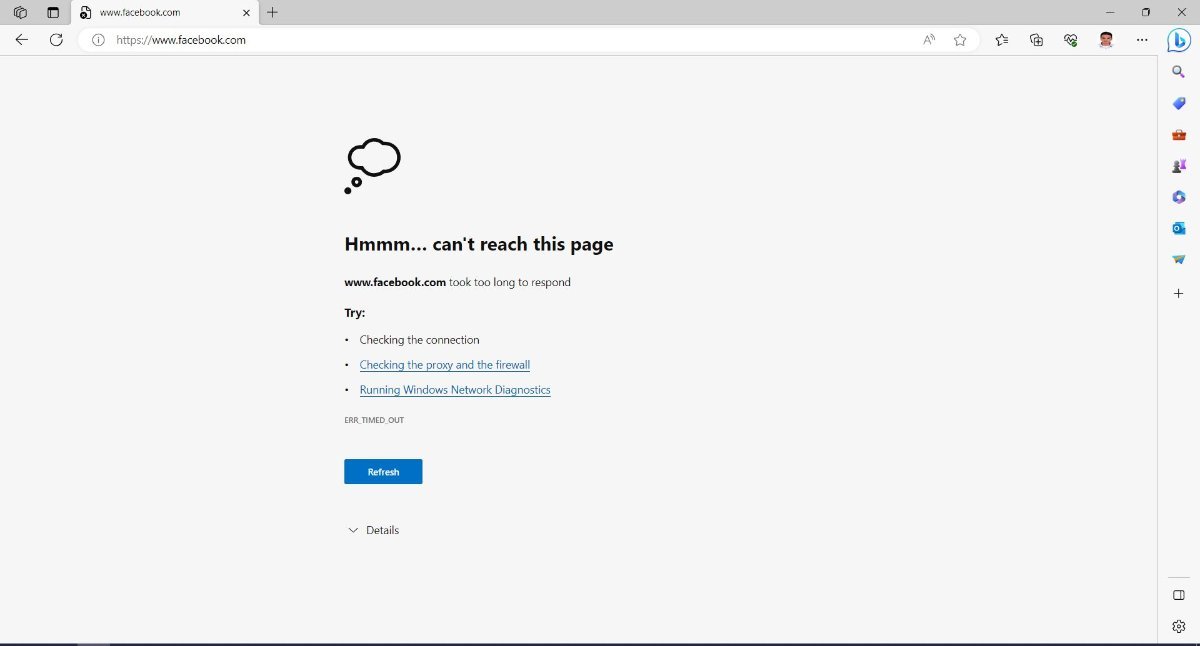Go back with the back arrow
The width and height of the screenshot is (1200, 646).
pyautogui.click(x=21, y=40)
